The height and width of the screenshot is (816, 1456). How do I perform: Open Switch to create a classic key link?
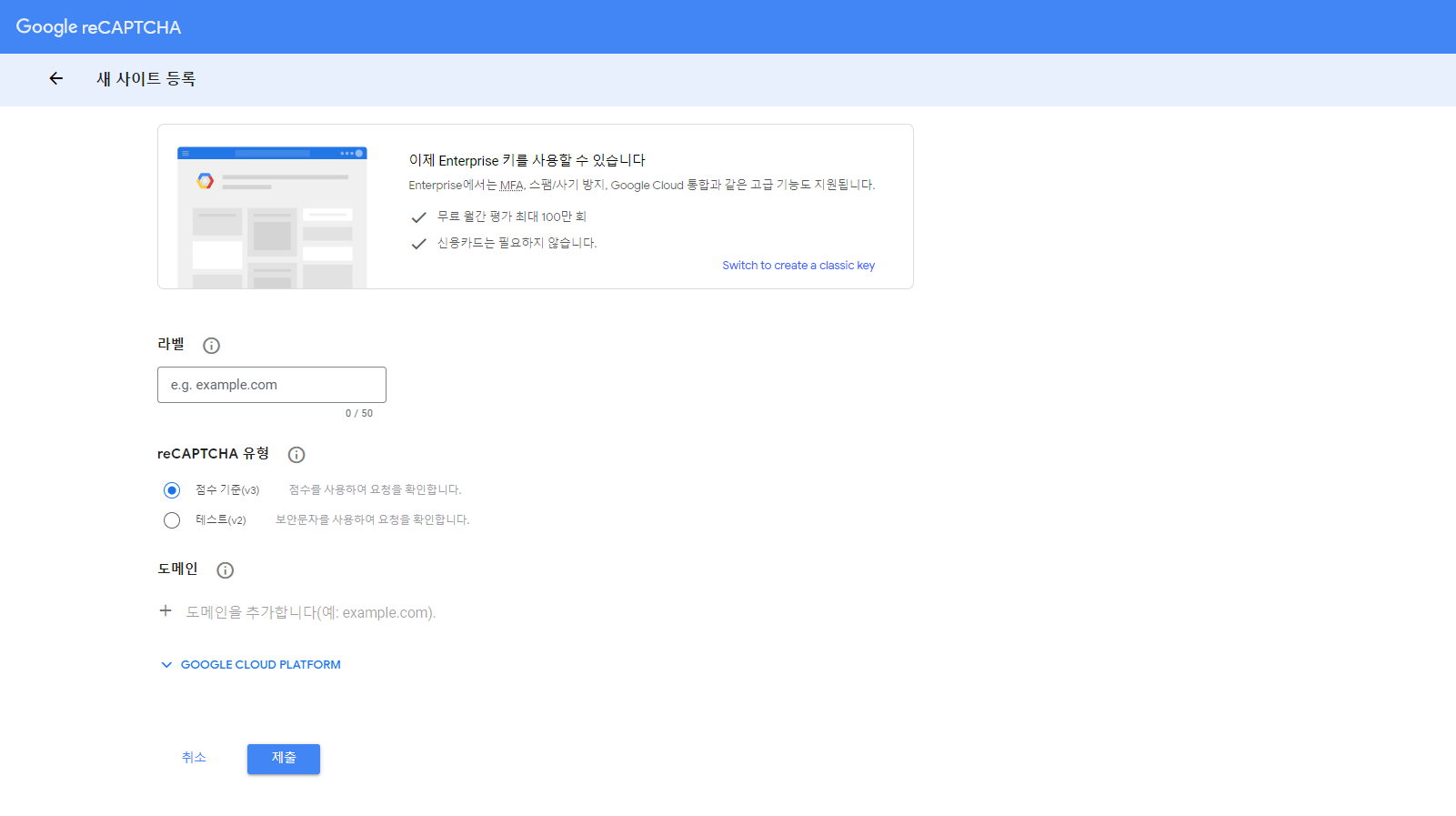[798, 266]
